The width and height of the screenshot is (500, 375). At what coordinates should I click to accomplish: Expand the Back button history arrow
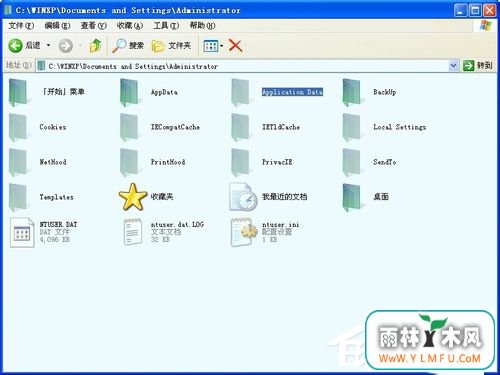click(49, 45)
